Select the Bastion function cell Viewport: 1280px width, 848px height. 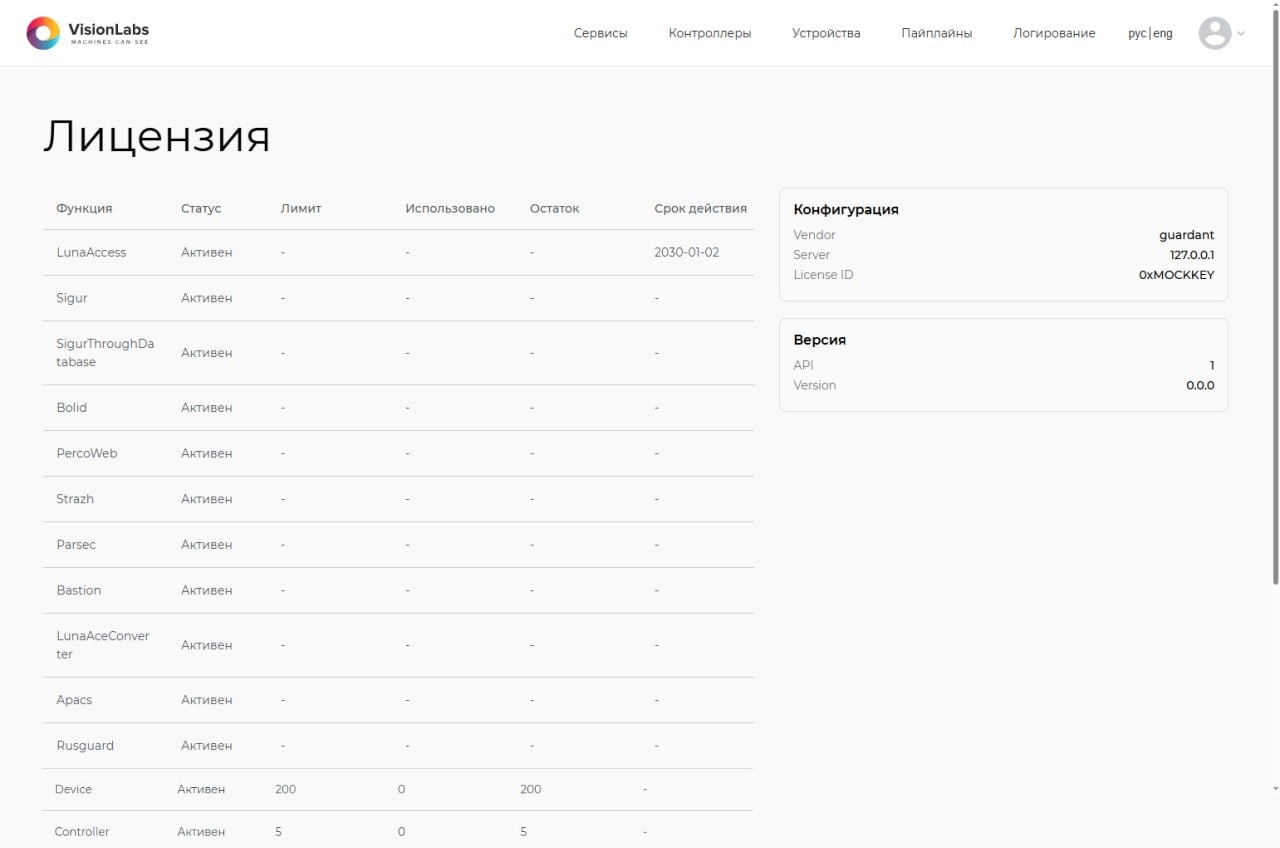point(79,590)
